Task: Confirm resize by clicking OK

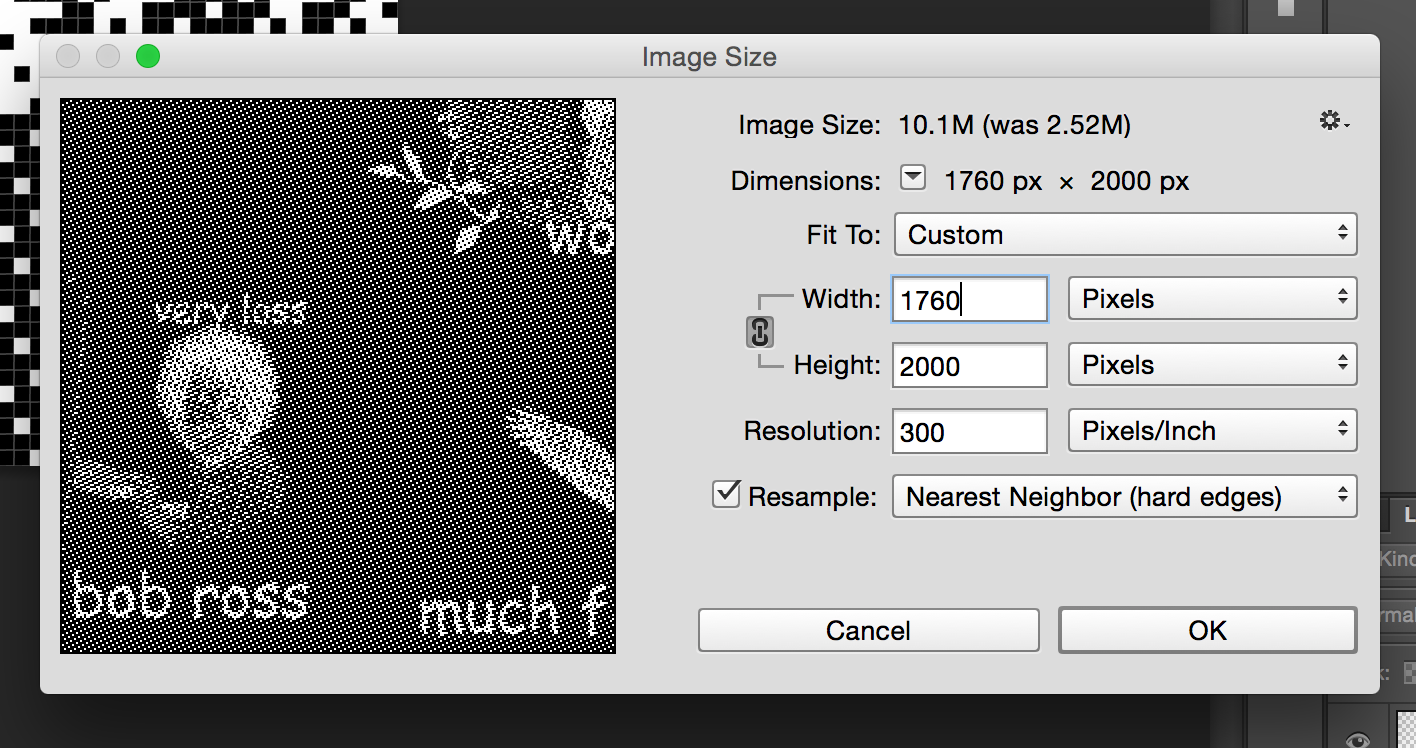Action: coord(1207,630)
